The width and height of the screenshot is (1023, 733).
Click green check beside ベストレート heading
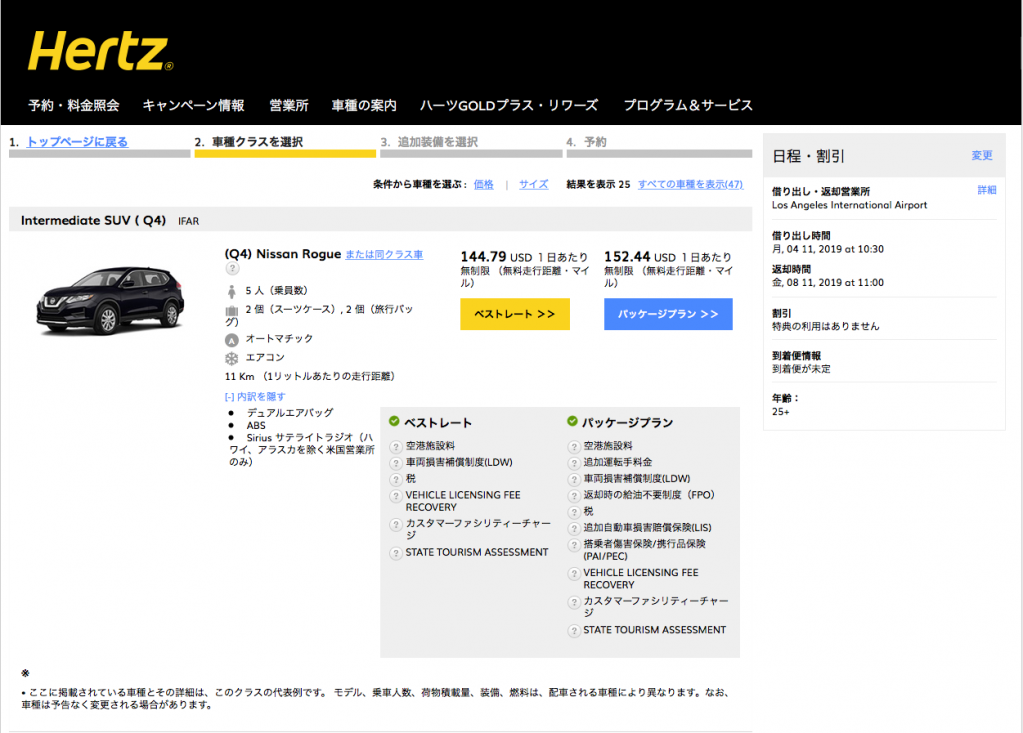click(394, 421)
